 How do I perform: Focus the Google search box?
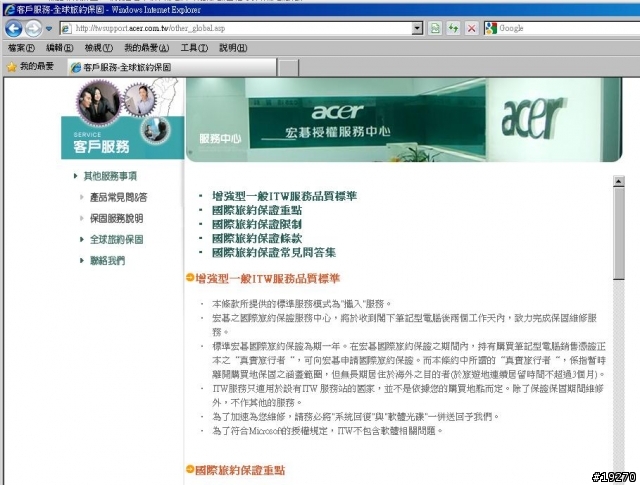coord(568,28)
